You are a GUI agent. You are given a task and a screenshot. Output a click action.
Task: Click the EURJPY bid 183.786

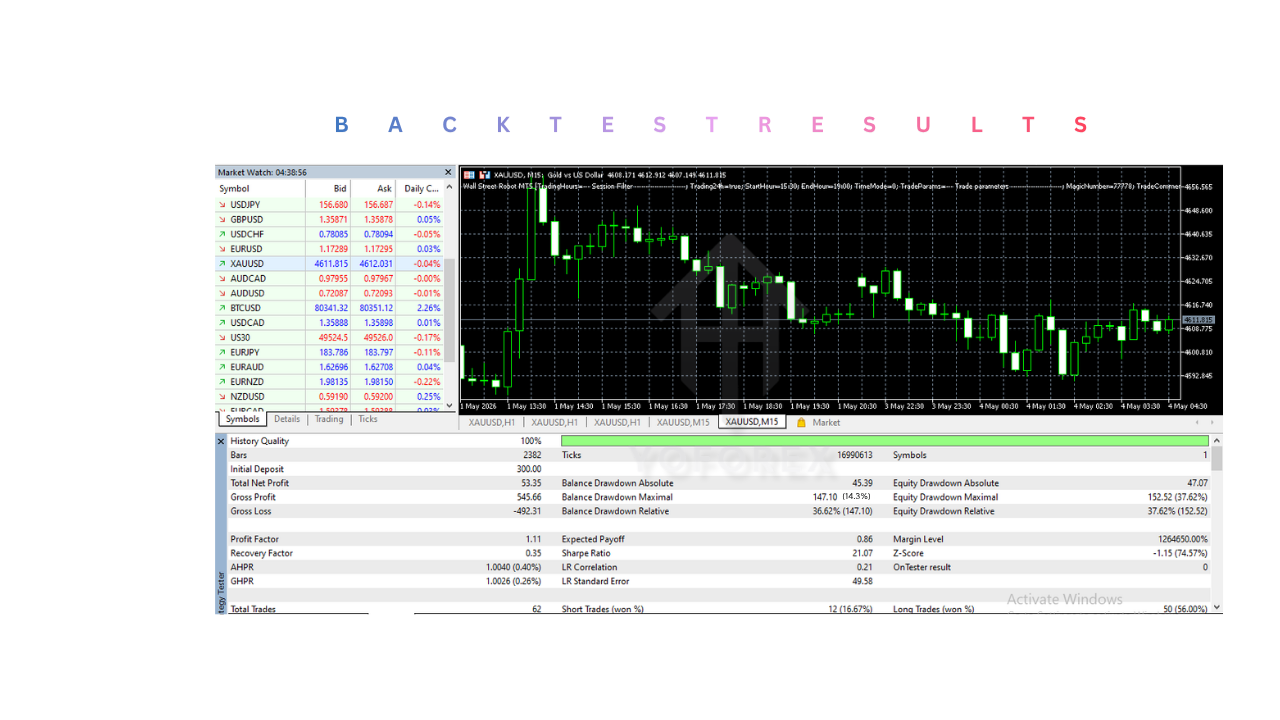click(x=334, y=353)
